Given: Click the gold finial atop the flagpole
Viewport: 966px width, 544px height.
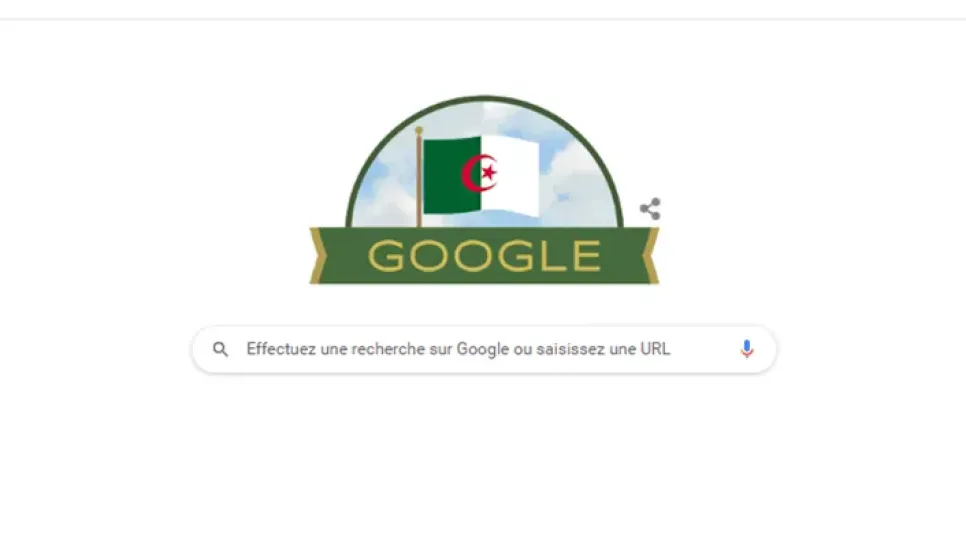Looking at the screenshot, I should point(419,131).
